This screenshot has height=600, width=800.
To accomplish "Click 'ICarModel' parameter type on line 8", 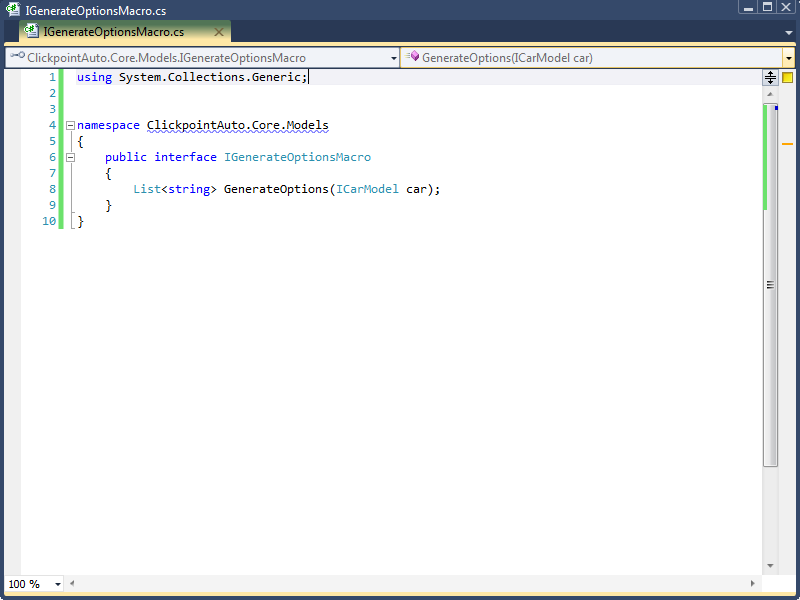I will tap(367, 189).
